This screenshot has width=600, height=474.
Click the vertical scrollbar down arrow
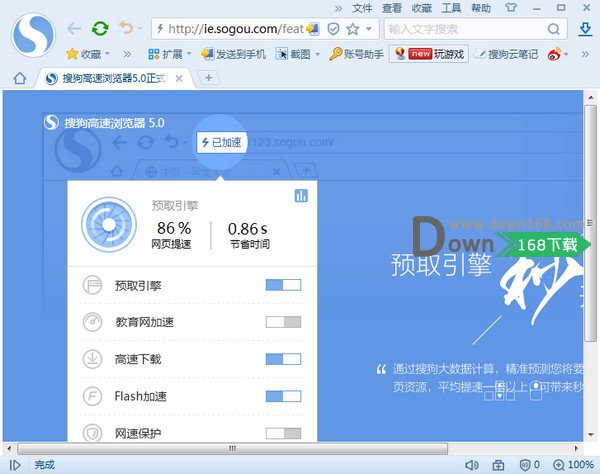click(x=591, y=435)
